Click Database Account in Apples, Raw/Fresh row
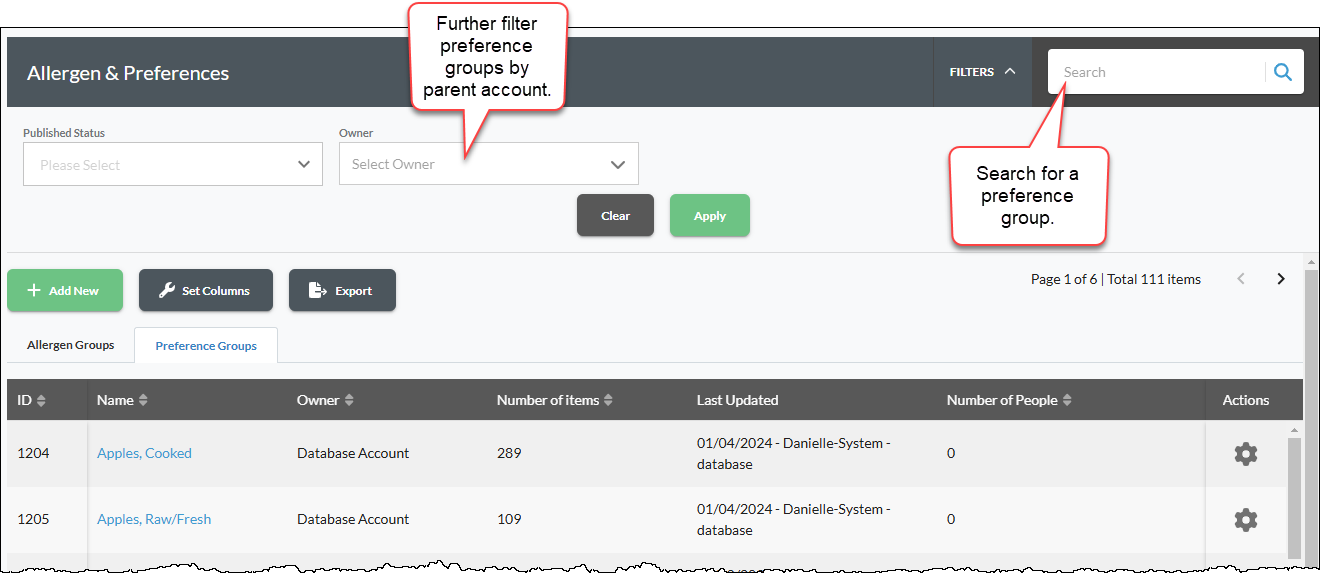The width and height of the screenshot is (1320, 573). 353,519
